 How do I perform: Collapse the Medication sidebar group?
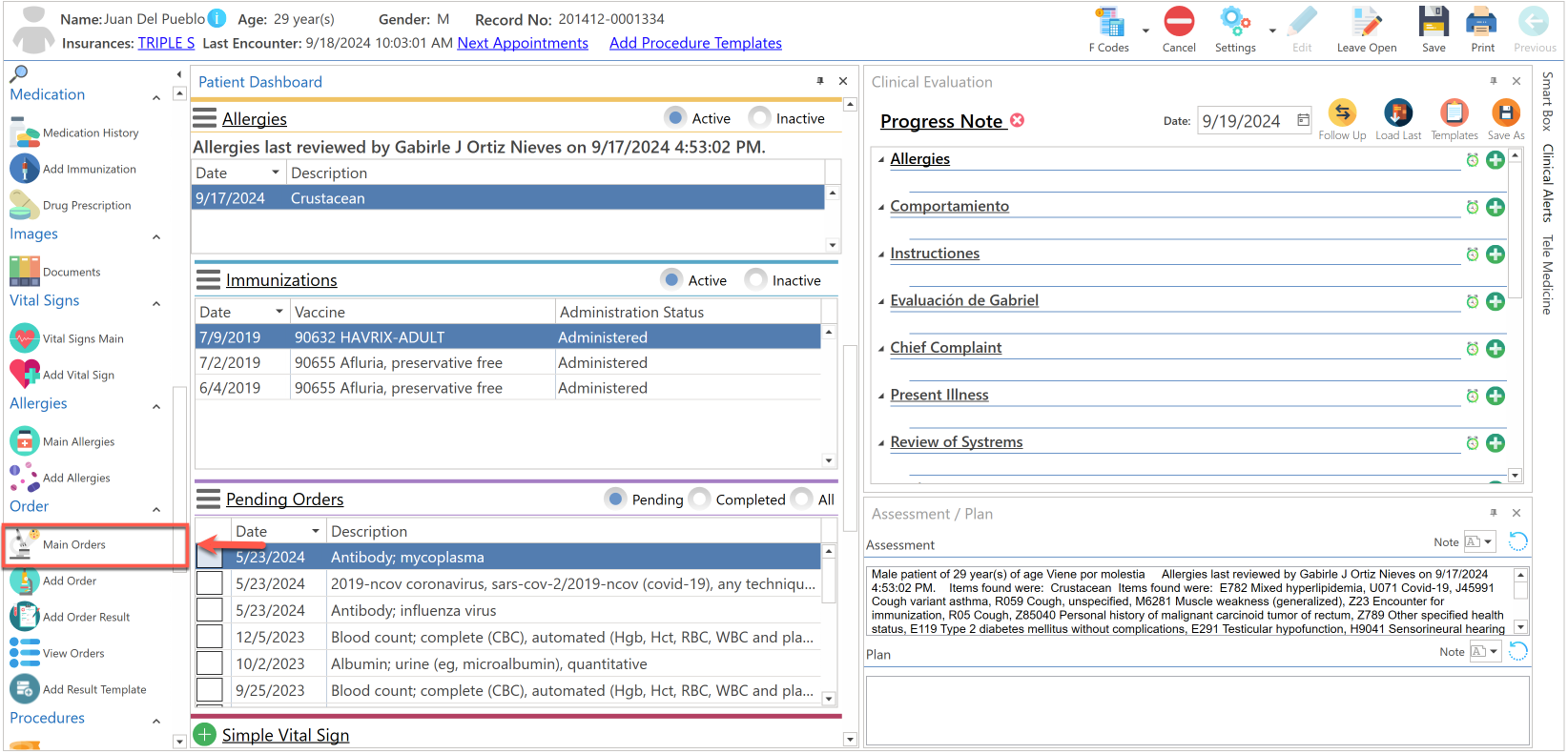point(156,98)
